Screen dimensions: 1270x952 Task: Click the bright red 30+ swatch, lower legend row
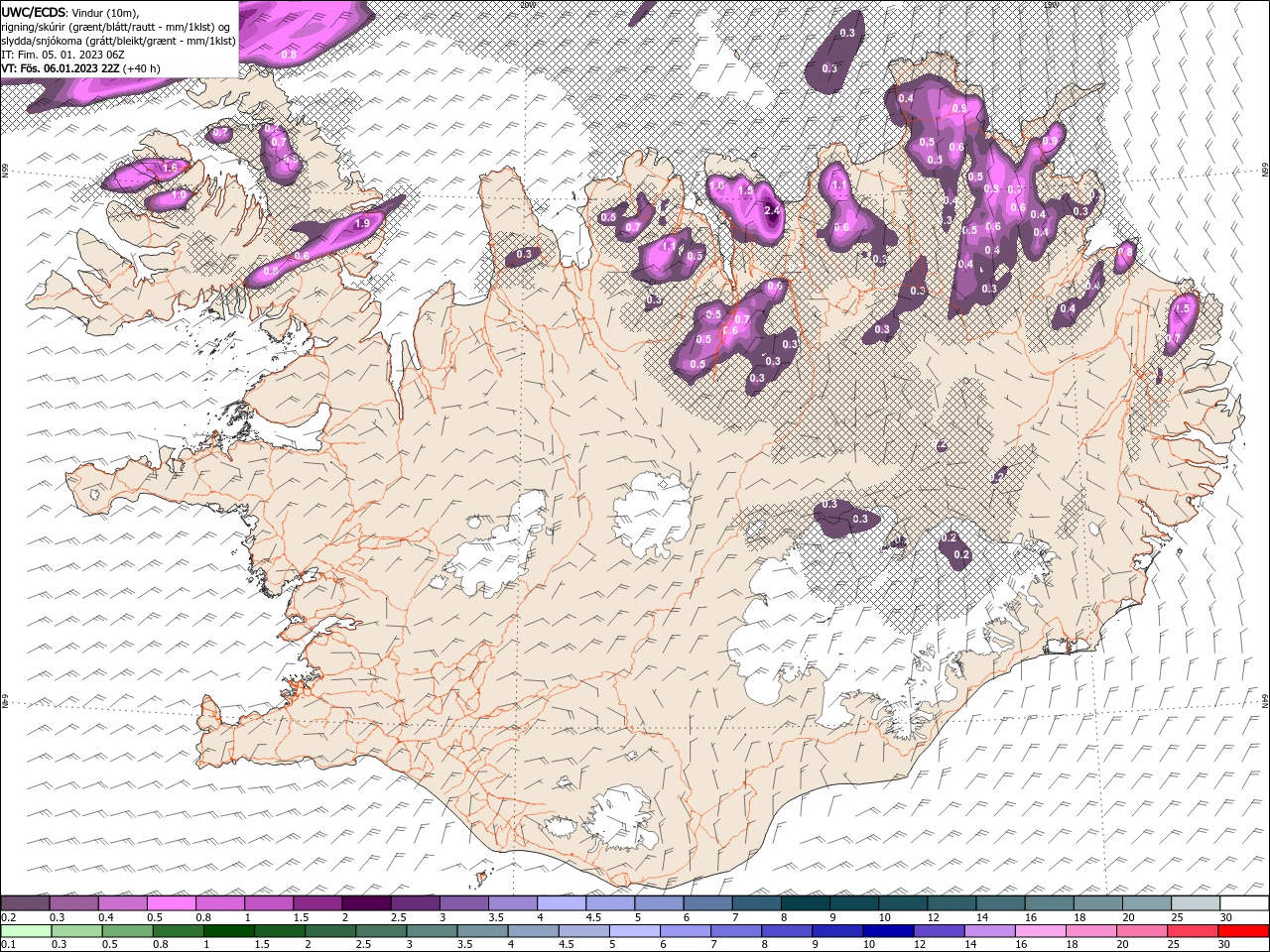pos(1244,931)
